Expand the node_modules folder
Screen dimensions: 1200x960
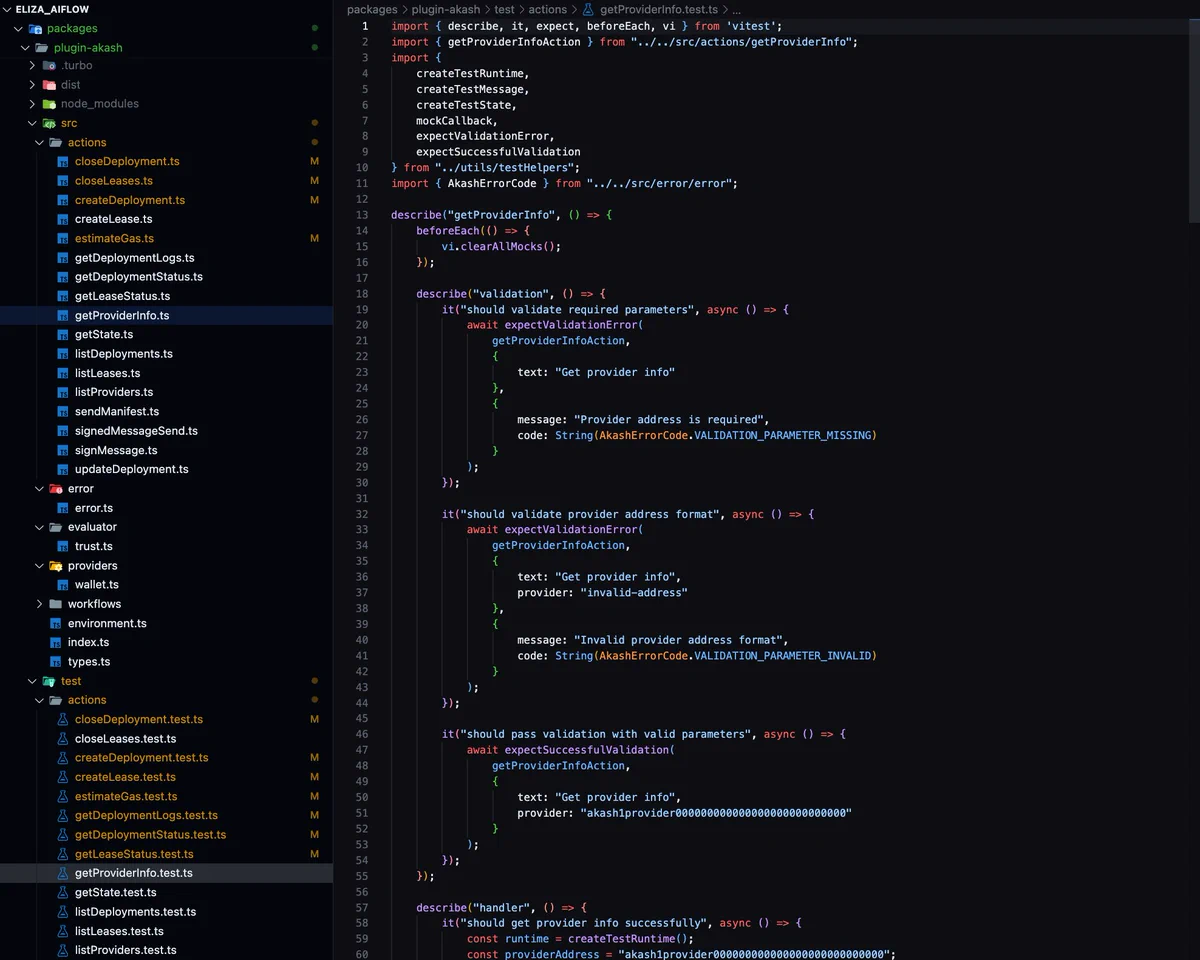point(33,104)
